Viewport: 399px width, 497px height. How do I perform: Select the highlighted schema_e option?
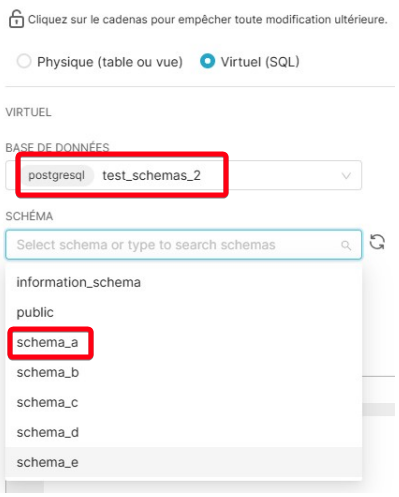[x=183, y=462]
